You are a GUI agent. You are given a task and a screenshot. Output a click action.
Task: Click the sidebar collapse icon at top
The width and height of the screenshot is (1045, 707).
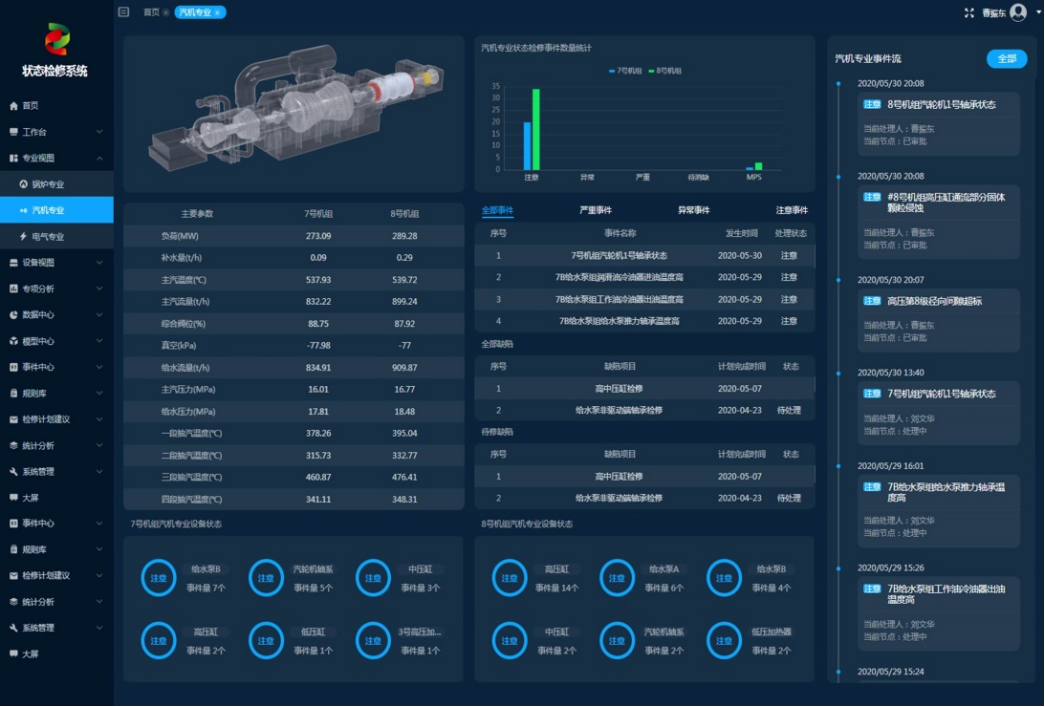(x=123, y=12)
